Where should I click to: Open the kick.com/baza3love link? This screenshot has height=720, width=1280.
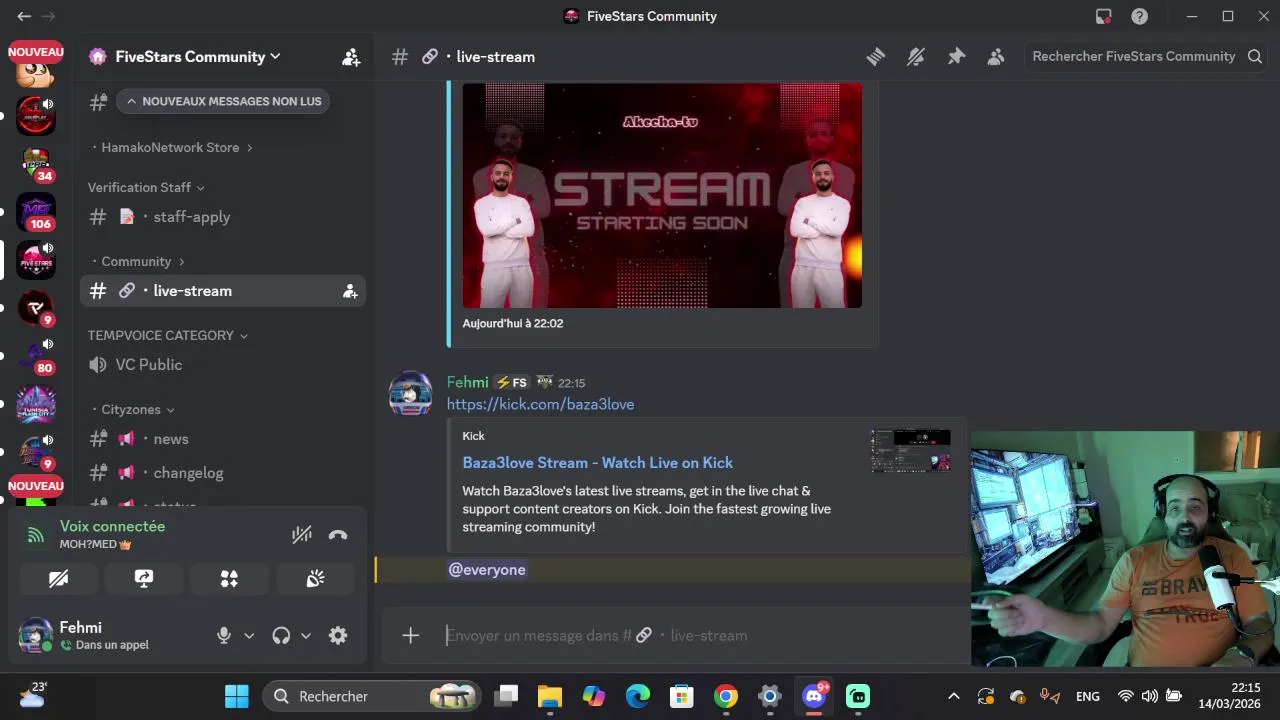pos(540,404)
